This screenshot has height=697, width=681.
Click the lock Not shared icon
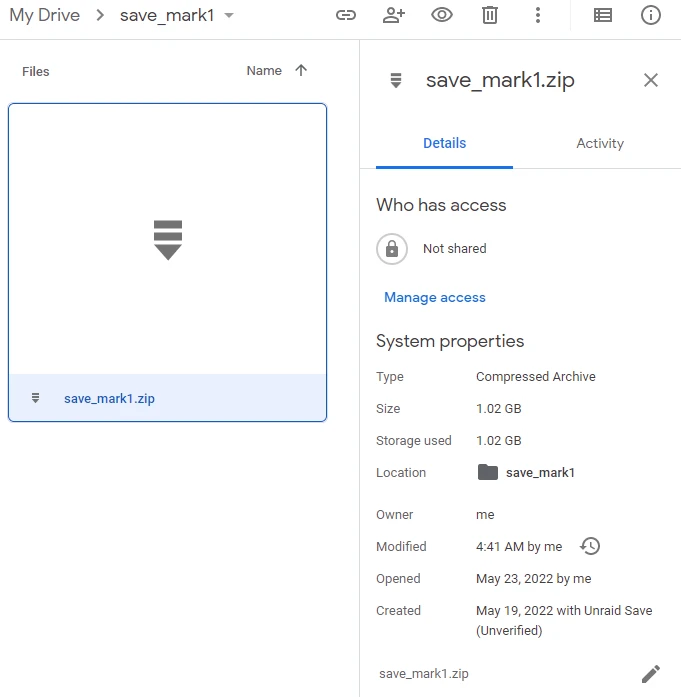(x=392, y=249)
